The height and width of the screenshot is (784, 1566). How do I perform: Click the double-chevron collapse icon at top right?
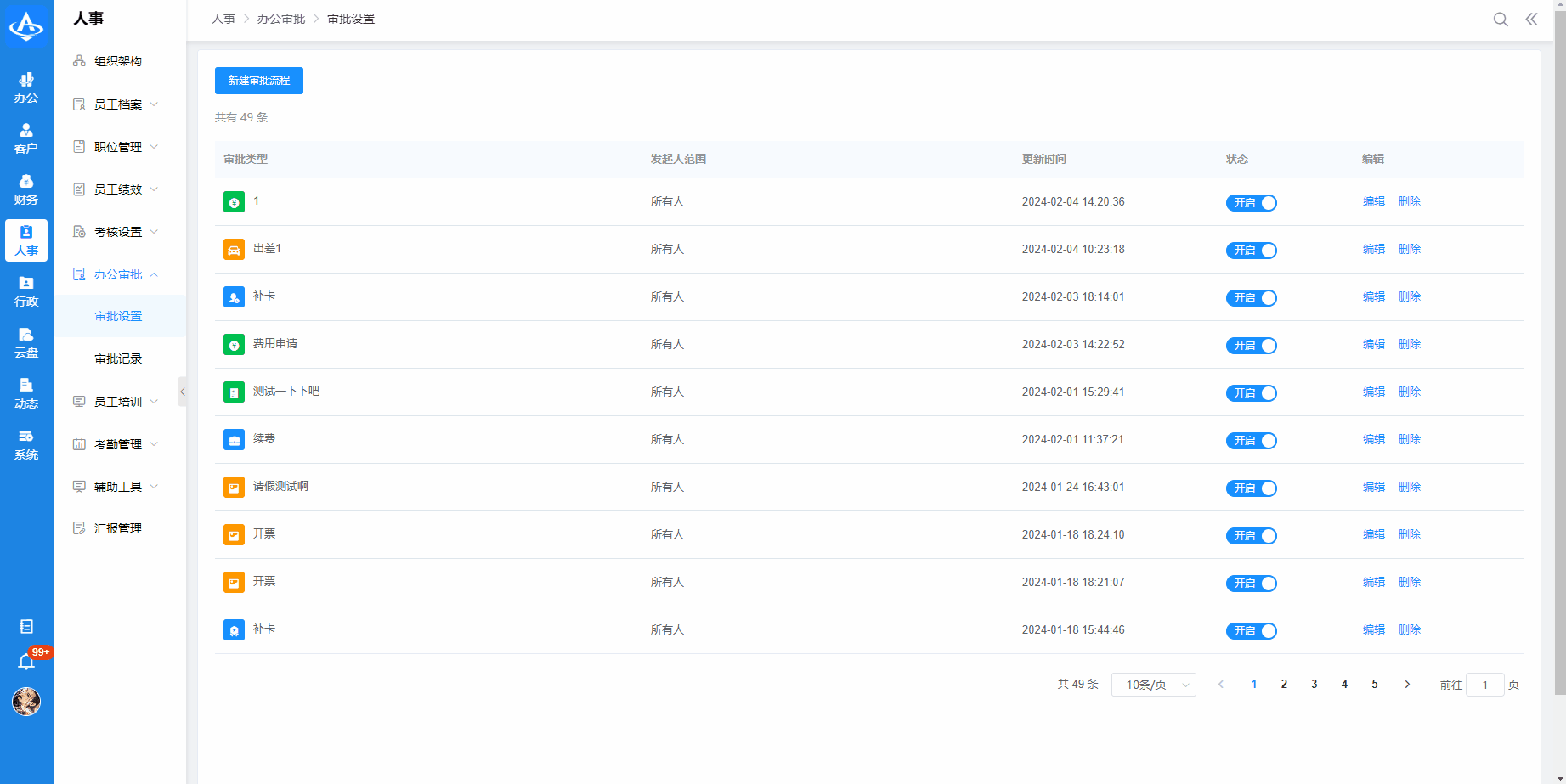tap(1531, 20)
